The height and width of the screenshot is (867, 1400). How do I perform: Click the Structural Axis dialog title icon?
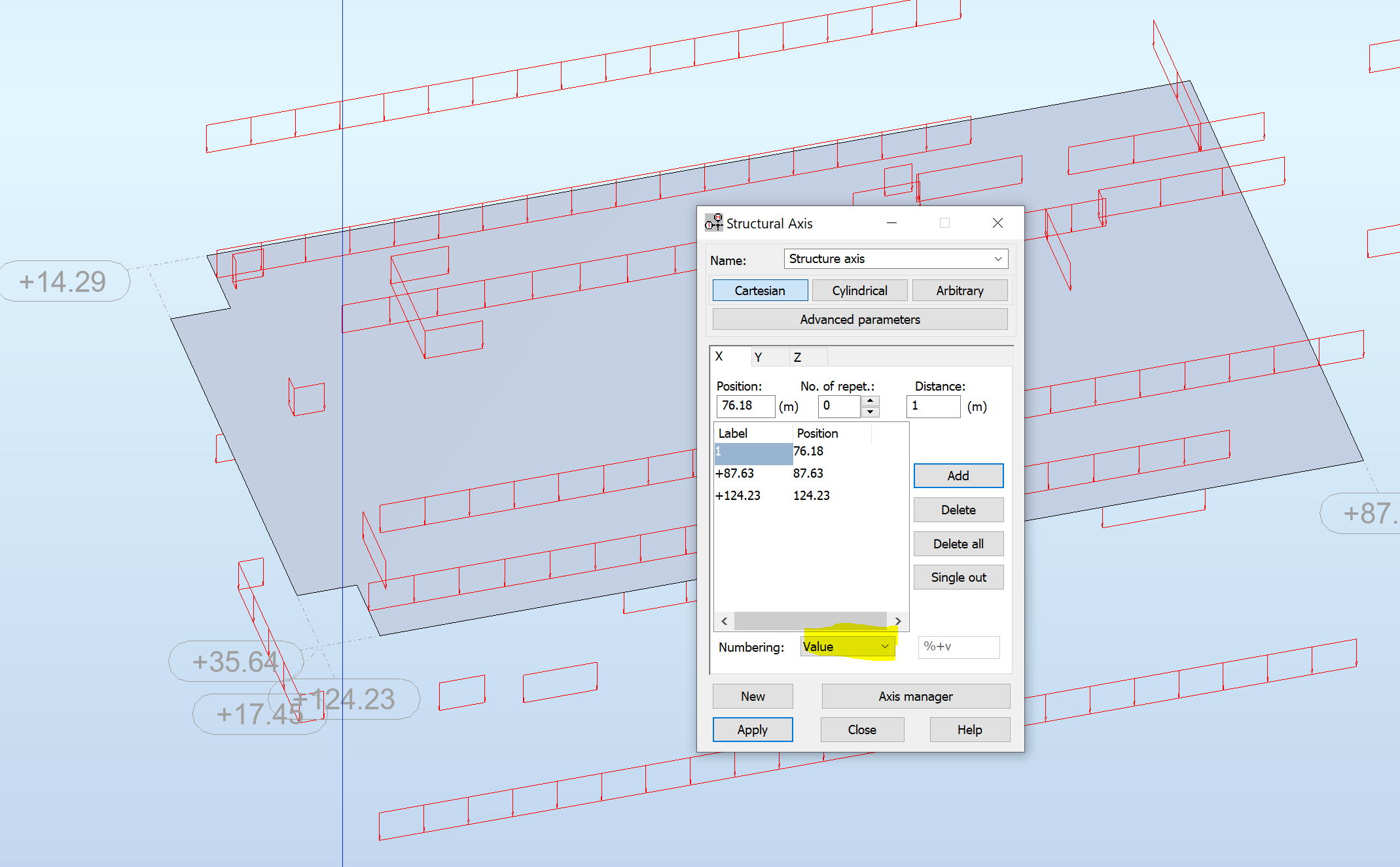[x=713, y=222]
